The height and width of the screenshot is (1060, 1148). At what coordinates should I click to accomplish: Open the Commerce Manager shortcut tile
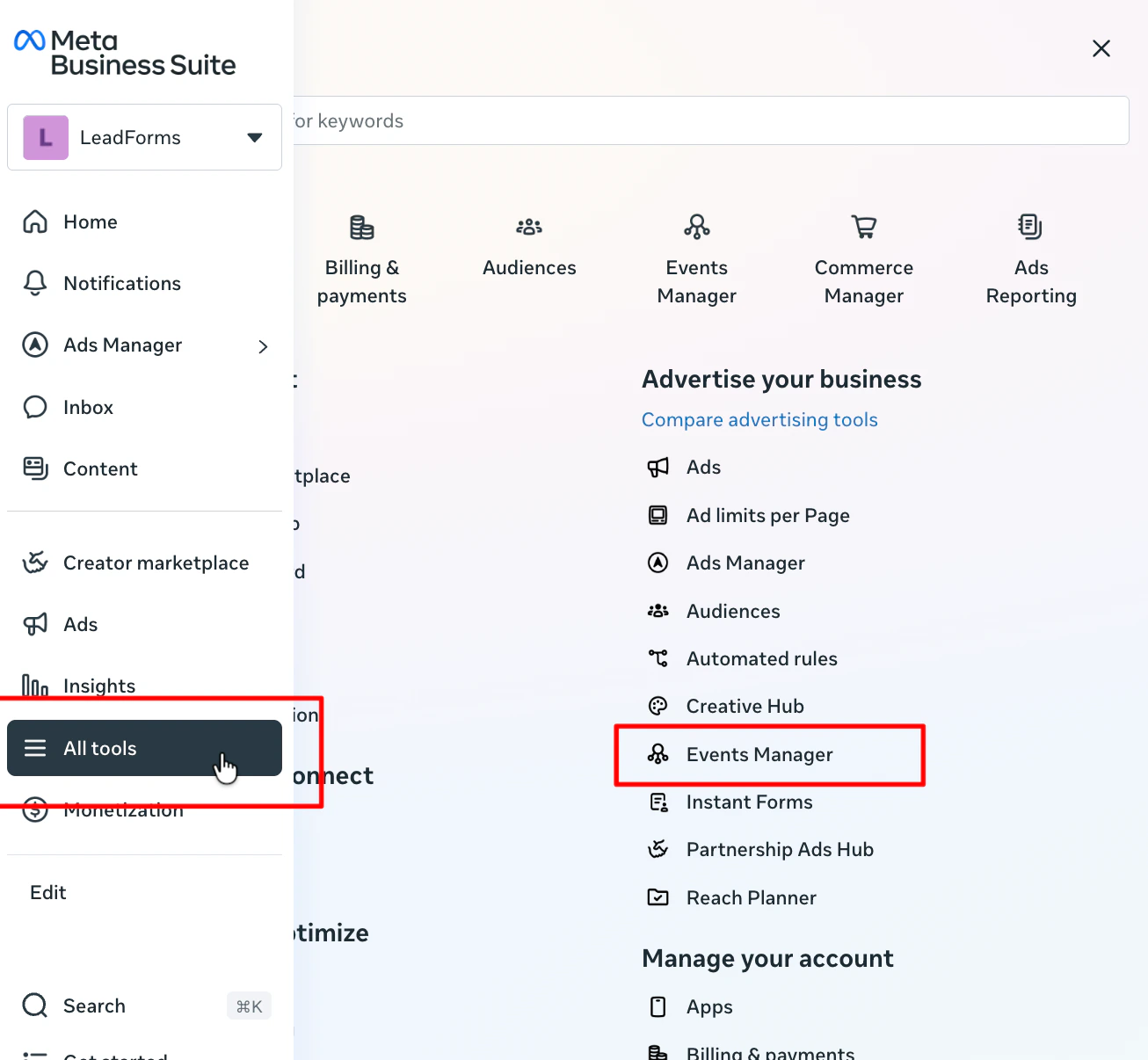(x=864, y=261)
